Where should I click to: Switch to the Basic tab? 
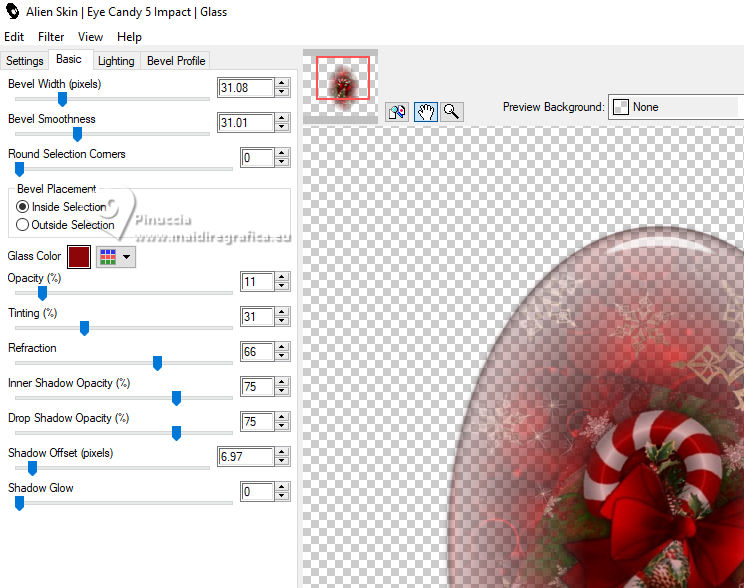(69, 59)
